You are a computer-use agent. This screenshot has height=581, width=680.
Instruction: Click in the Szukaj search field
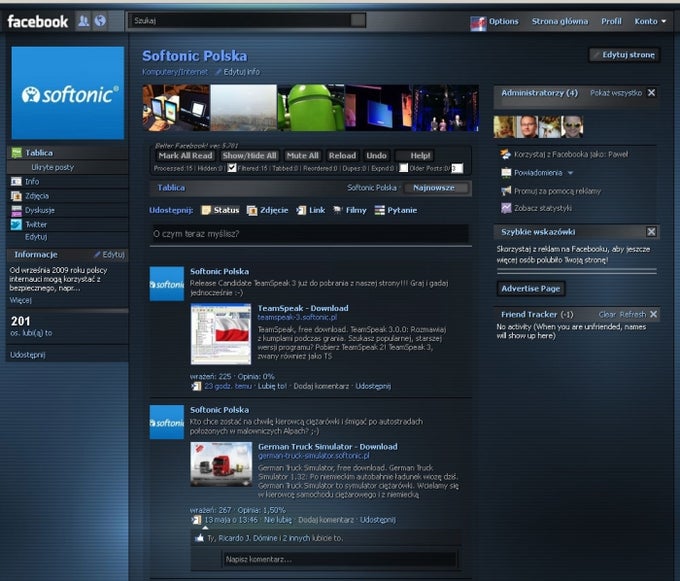pyautogui.click(x=240, y=20)
